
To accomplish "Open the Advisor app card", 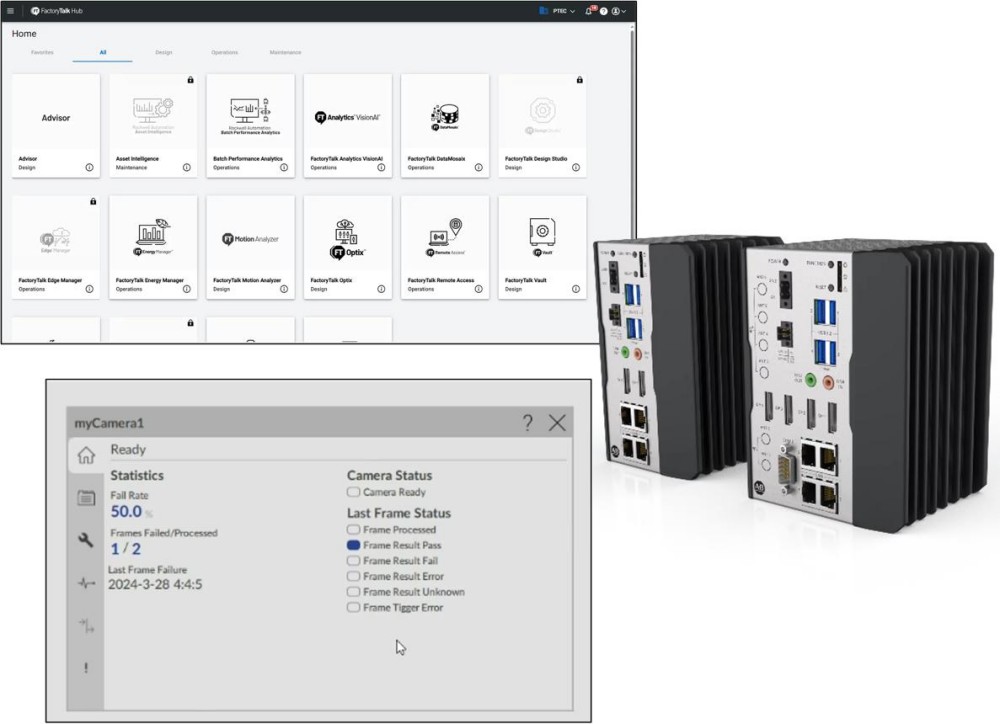I will [55, 125].
